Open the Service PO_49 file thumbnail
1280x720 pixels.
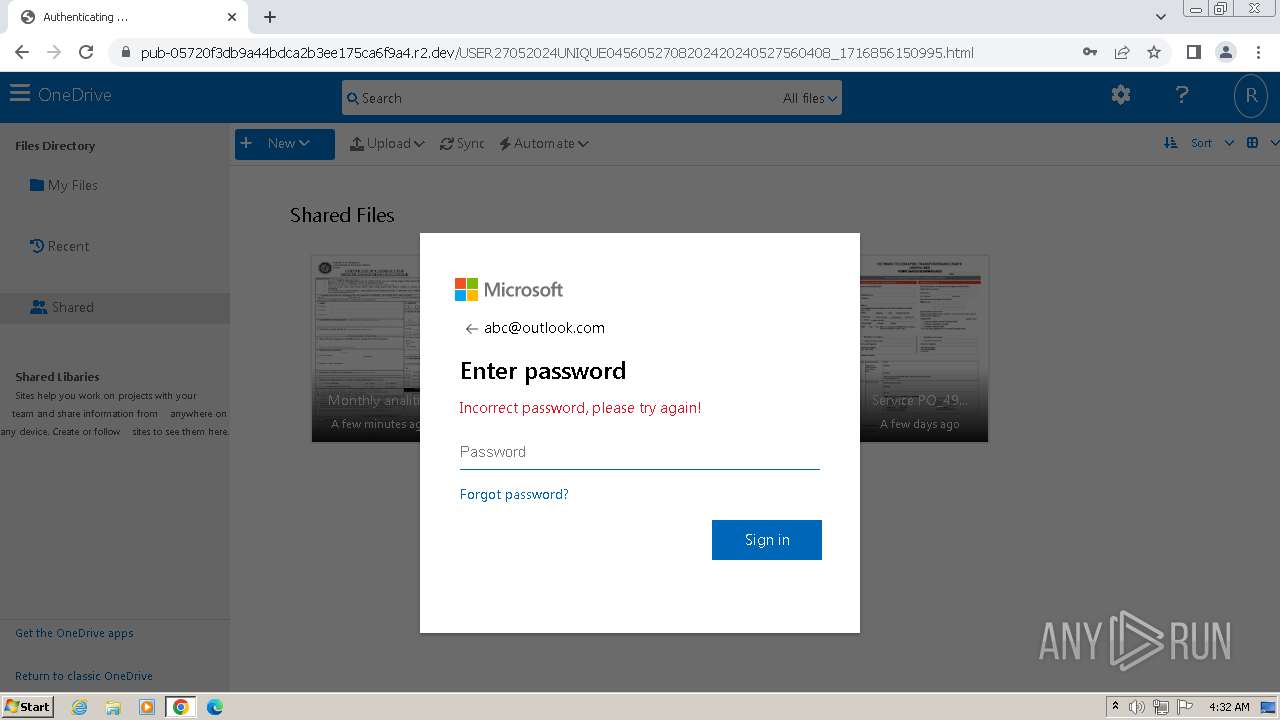click(x=924, y=348)
